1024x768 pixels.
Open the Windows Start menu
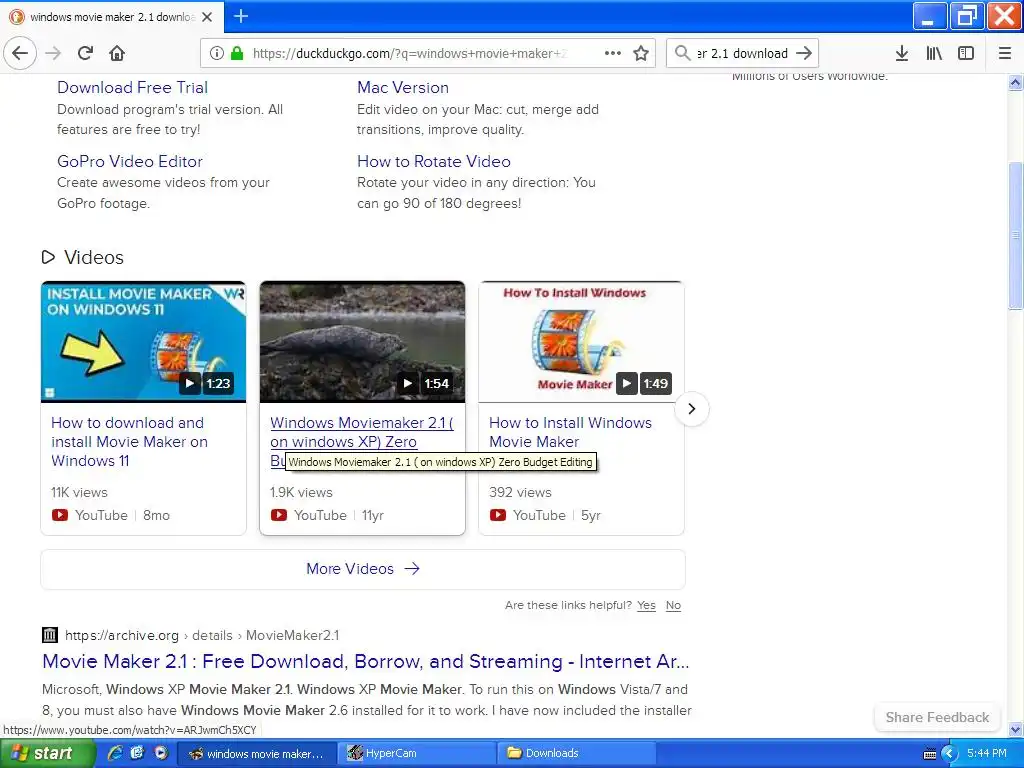46,753
